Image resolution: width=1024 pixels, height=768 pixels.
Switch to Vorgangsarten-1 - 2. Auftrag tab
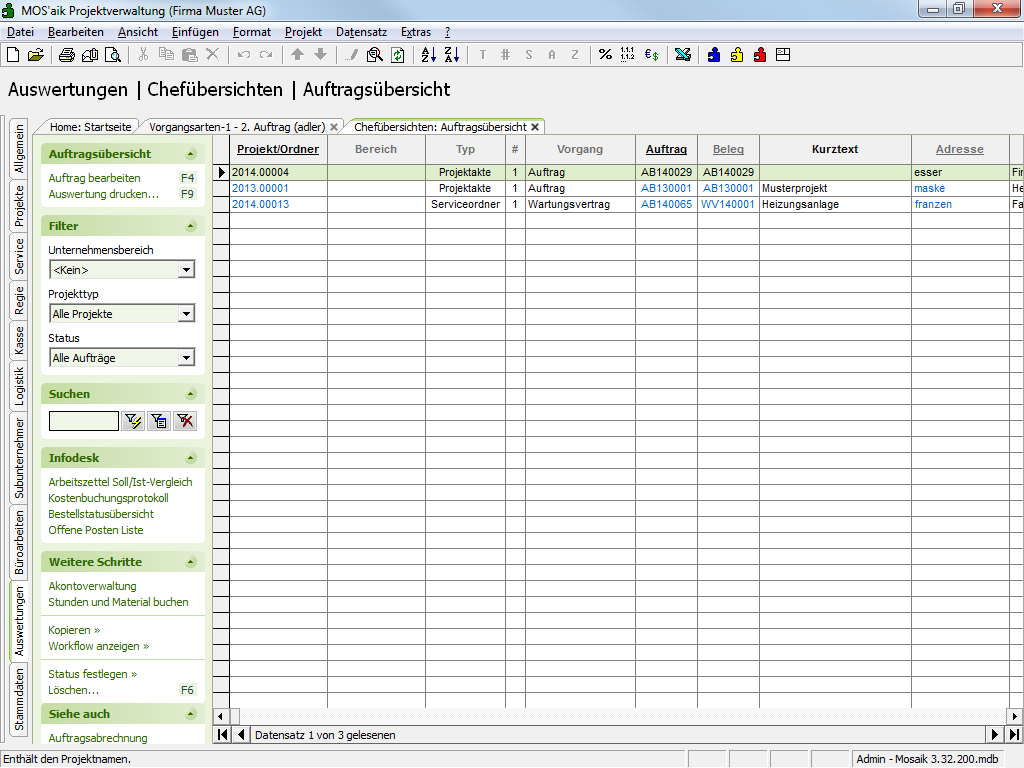pos(237,127)
